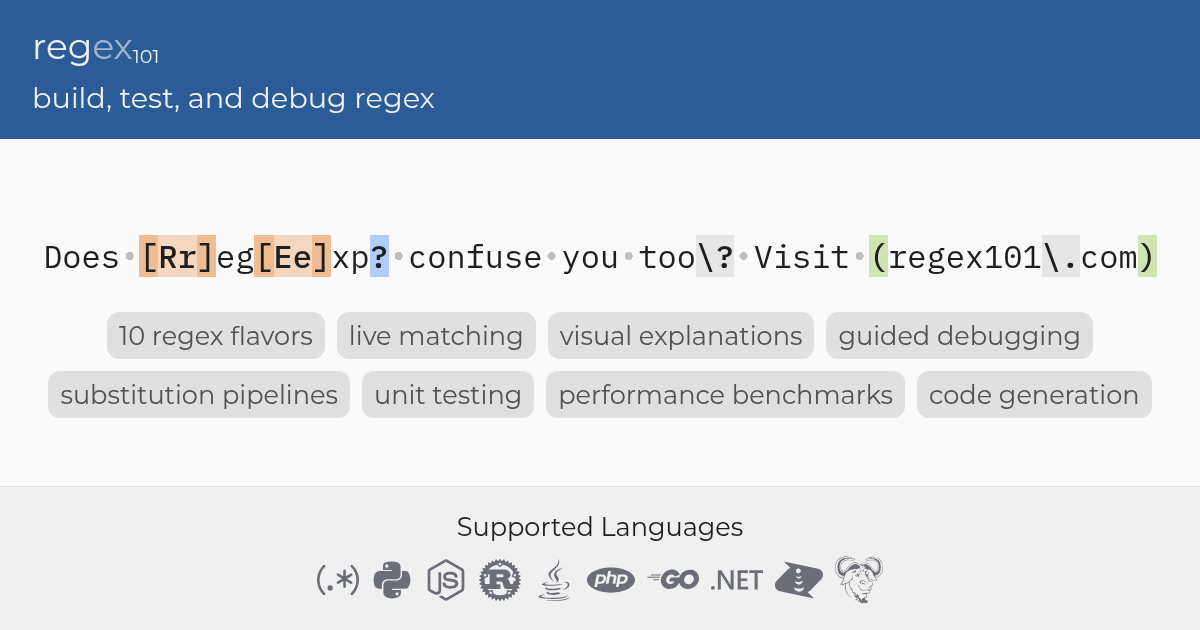Click the Rust gear logo icon
Viewport: 1200px width, 630px height.
500,580
